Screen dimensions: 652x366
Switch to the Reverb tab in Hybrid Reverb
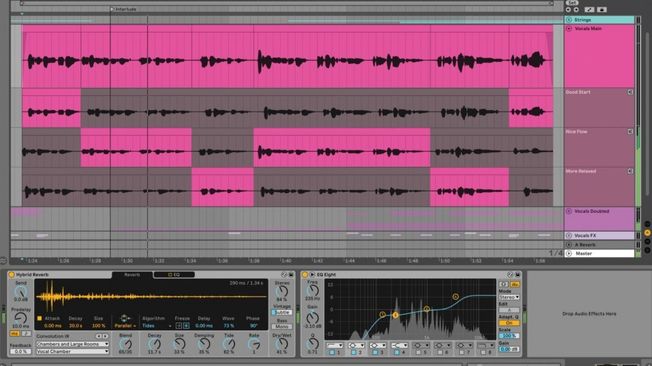pos(132,274)
